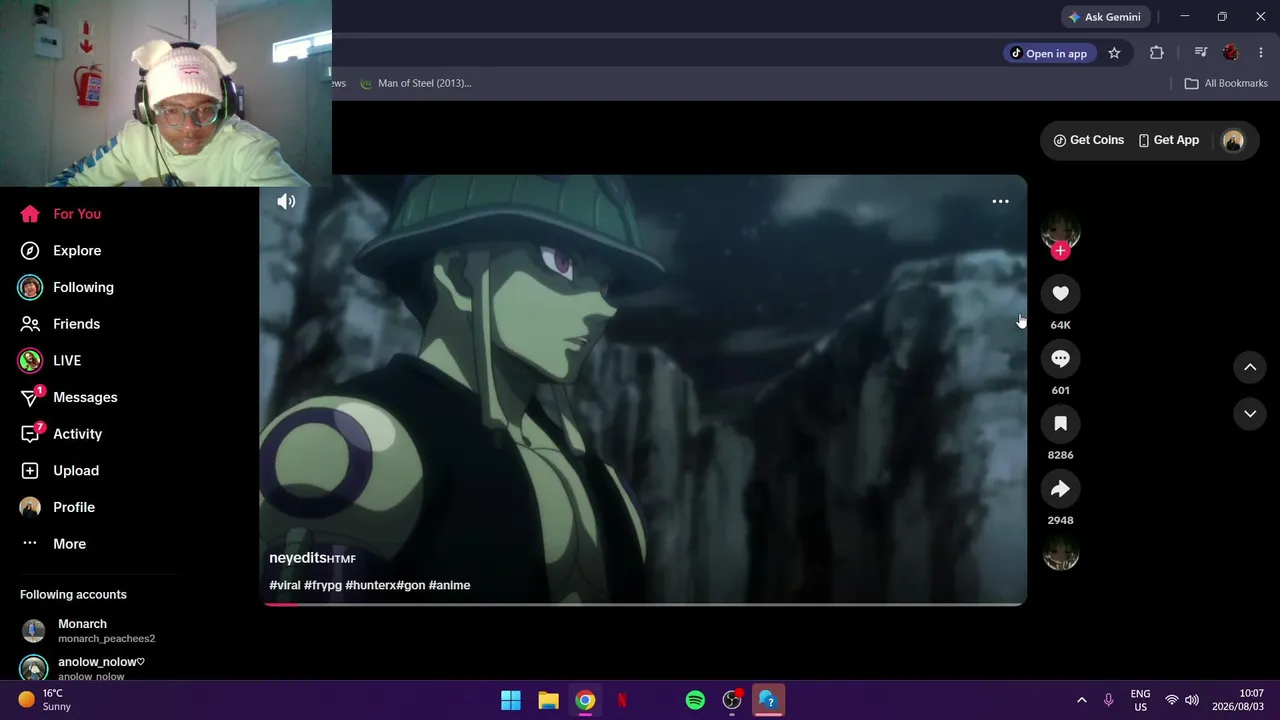Share the video with the arrow icon
This screenshot has width=1280, height=720.
click(1061, 489)
